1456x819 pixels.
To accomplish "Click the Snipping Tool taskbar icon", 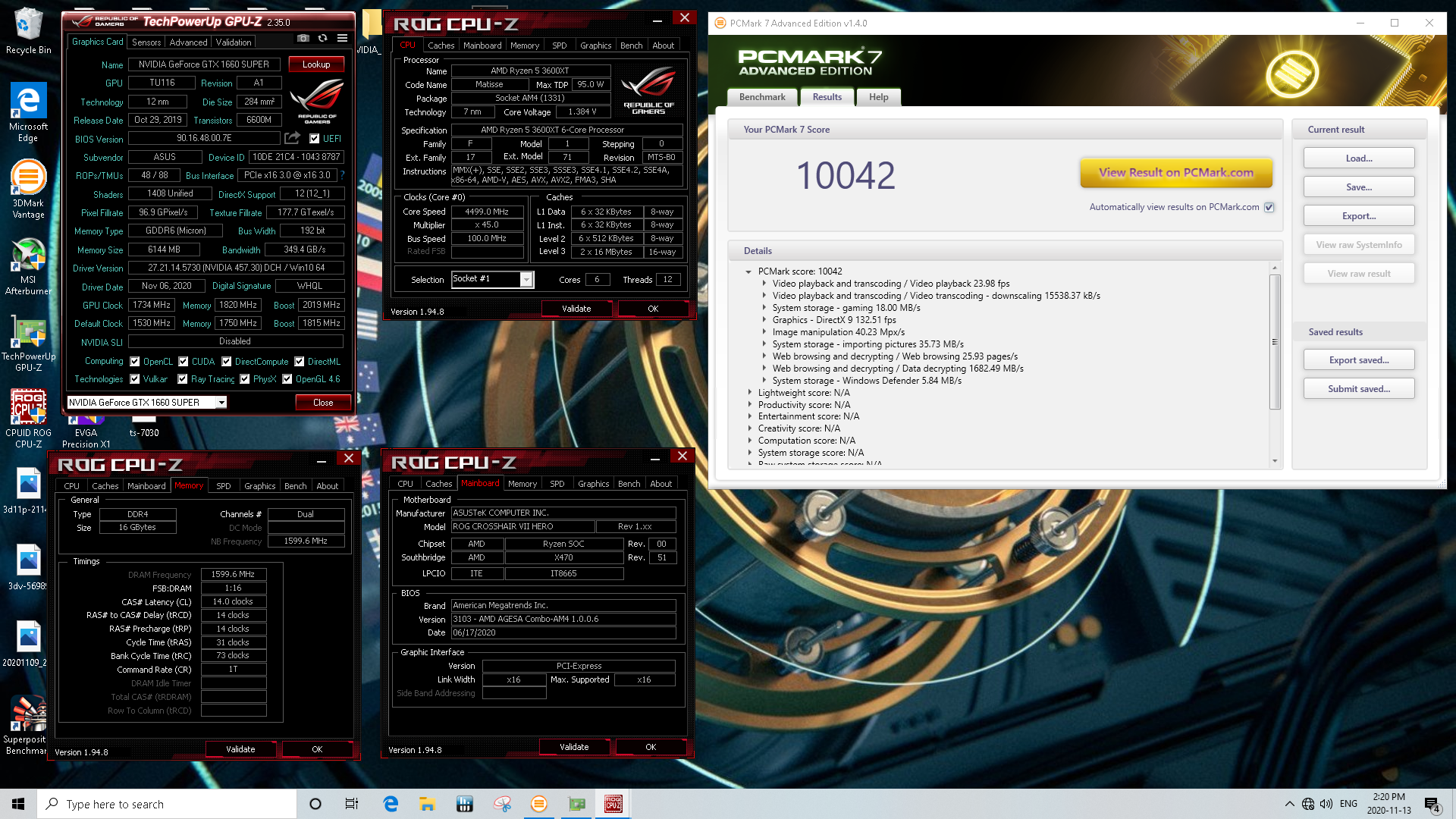I will [x=502, y=804].
